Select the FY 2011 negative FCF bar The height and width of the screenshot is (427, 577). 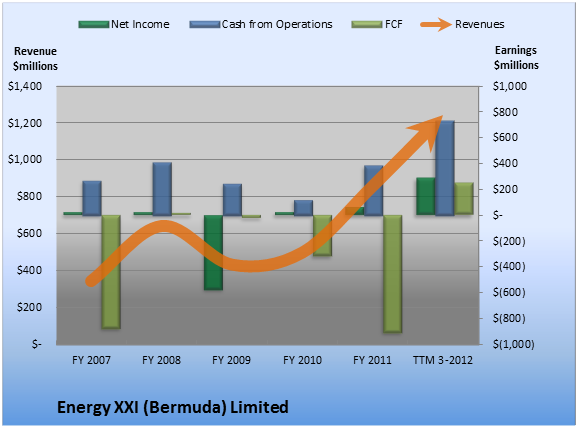click(393, 274)
